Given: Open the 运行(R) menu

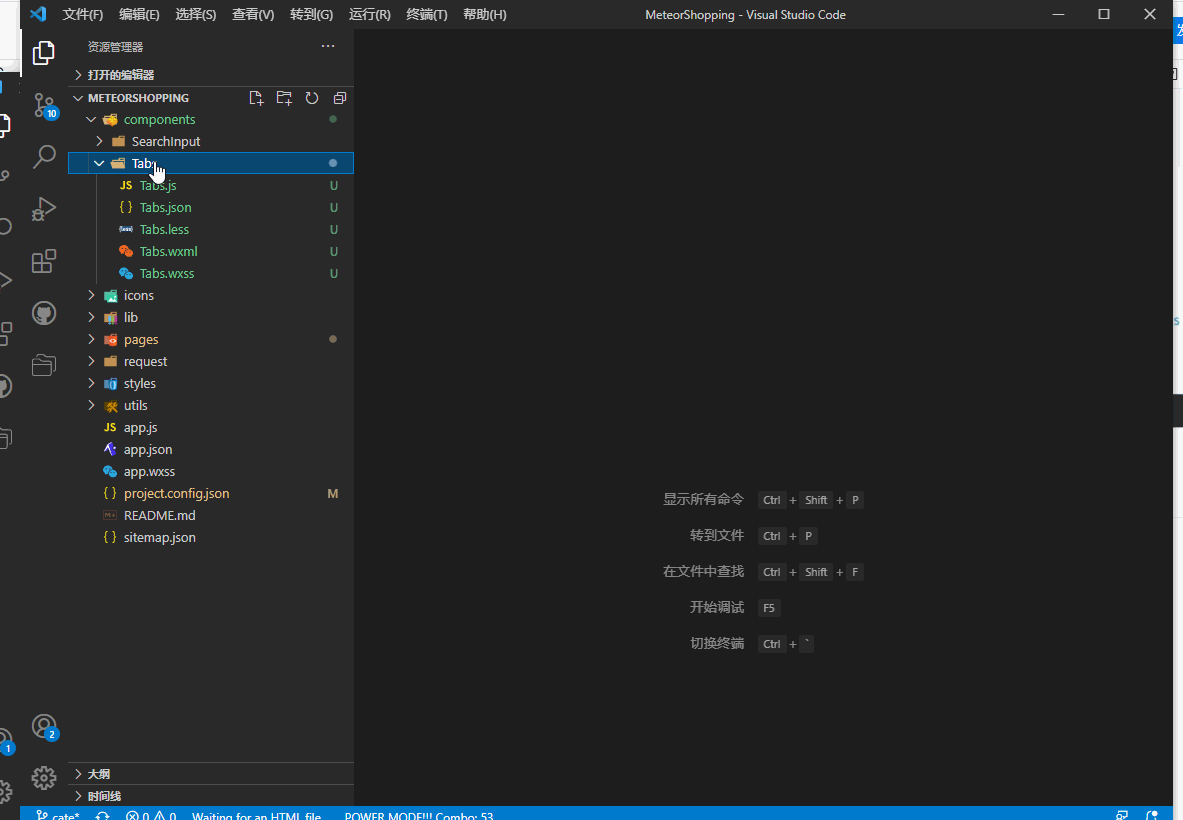Looking at the screenshot, I should coord(370,14).
